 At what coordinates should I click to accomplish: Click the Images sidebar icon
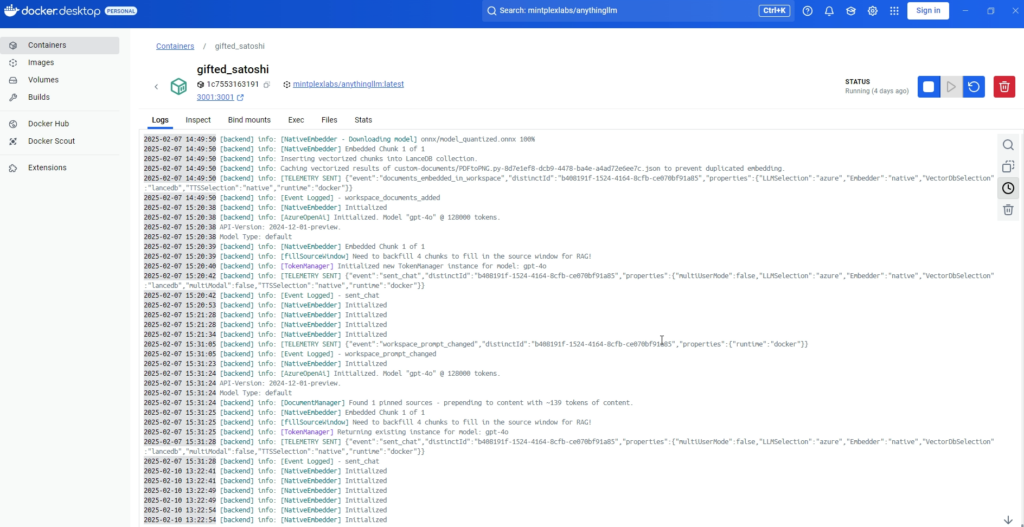click(13, 63)
